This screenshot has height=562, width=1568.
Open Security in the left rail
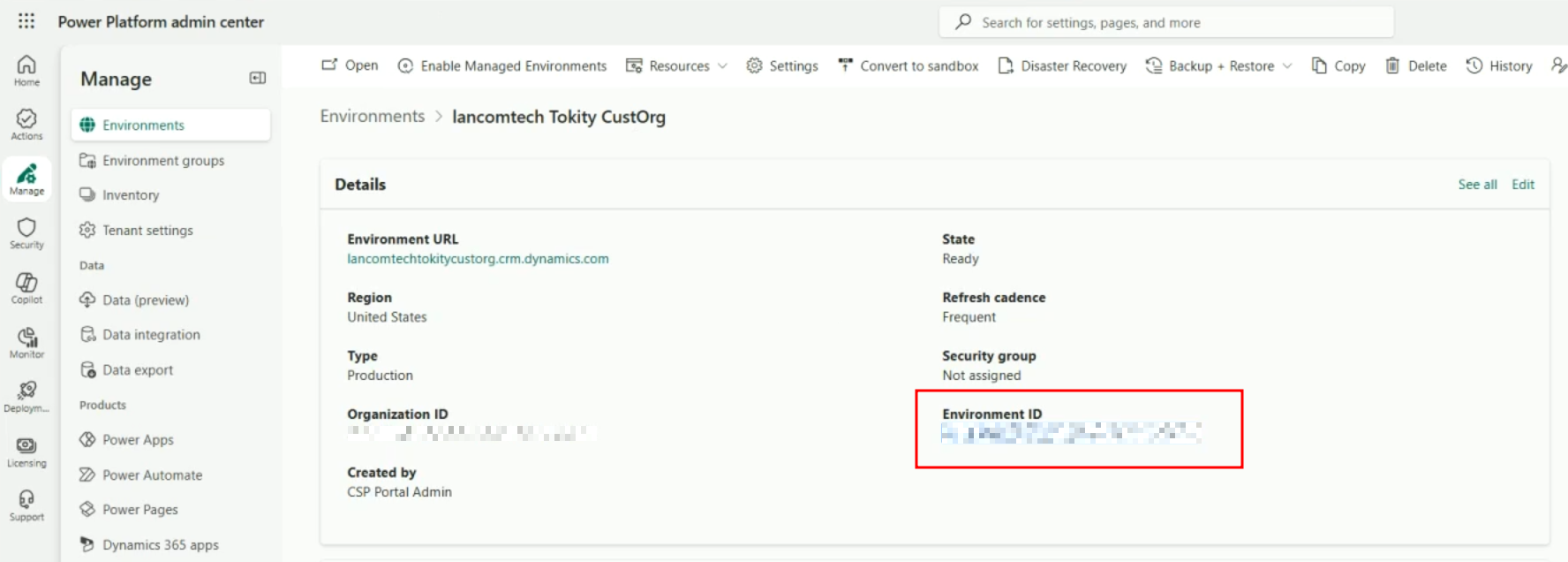tap(26, 232)
